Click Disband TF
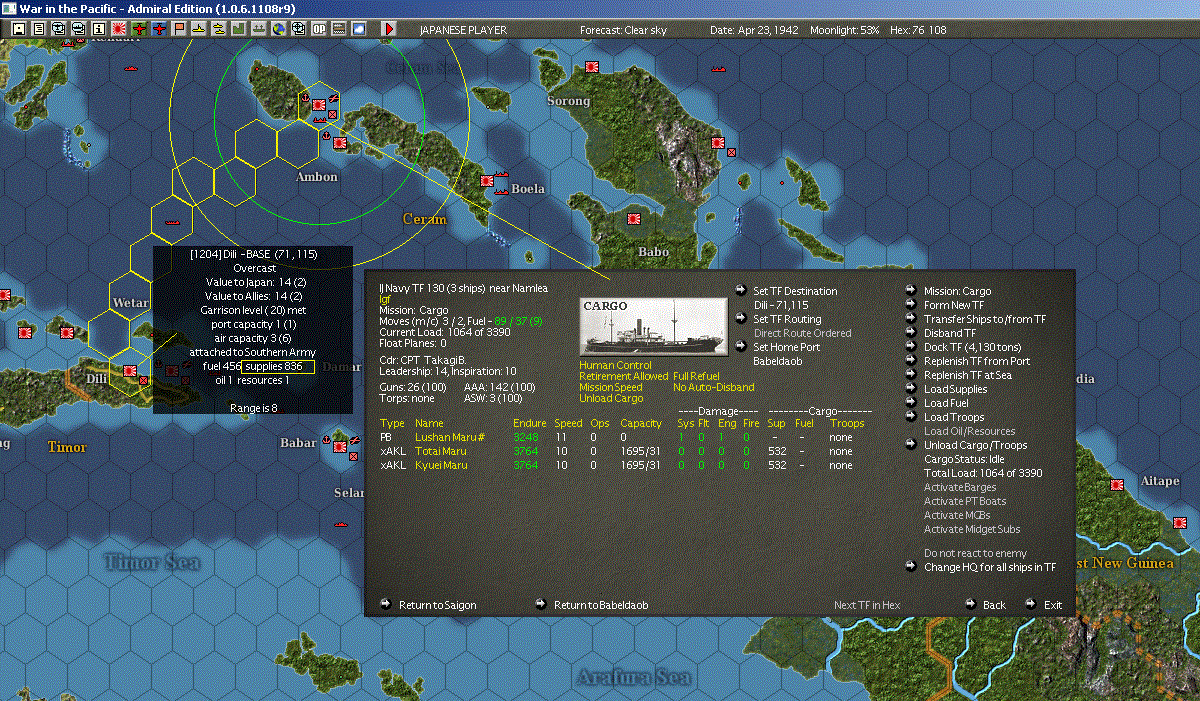The image size is (1200, 701). coord(950,333)
